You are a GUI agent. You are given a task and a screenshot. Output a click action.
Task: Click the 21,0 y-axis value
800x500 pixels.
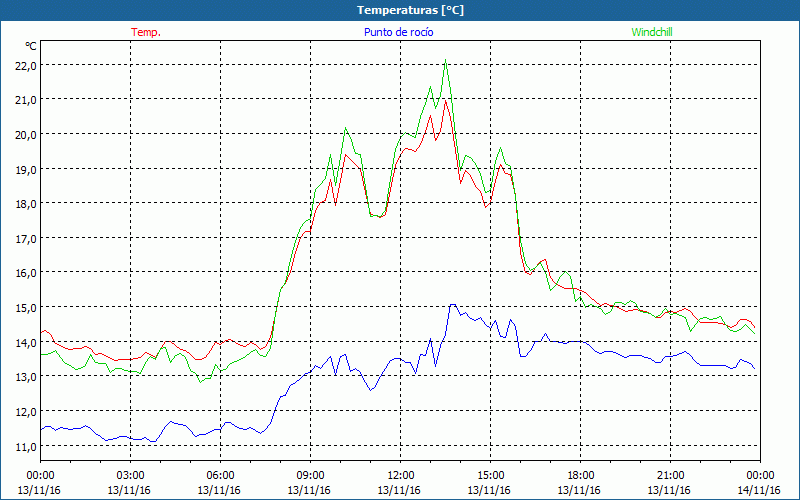coord(27,100)
